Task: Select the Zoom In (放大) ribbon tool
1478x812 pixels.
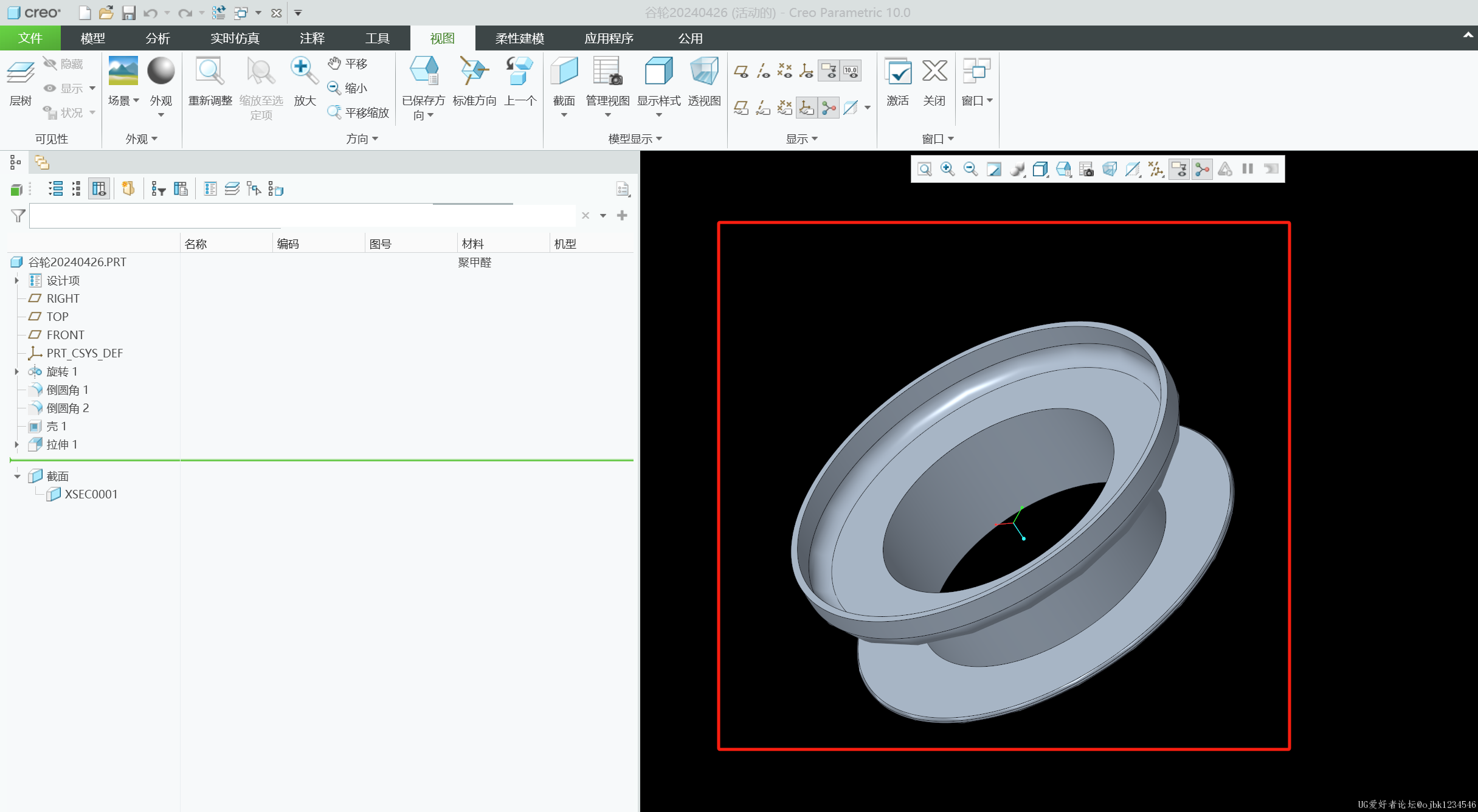Action: coord(305,82)
